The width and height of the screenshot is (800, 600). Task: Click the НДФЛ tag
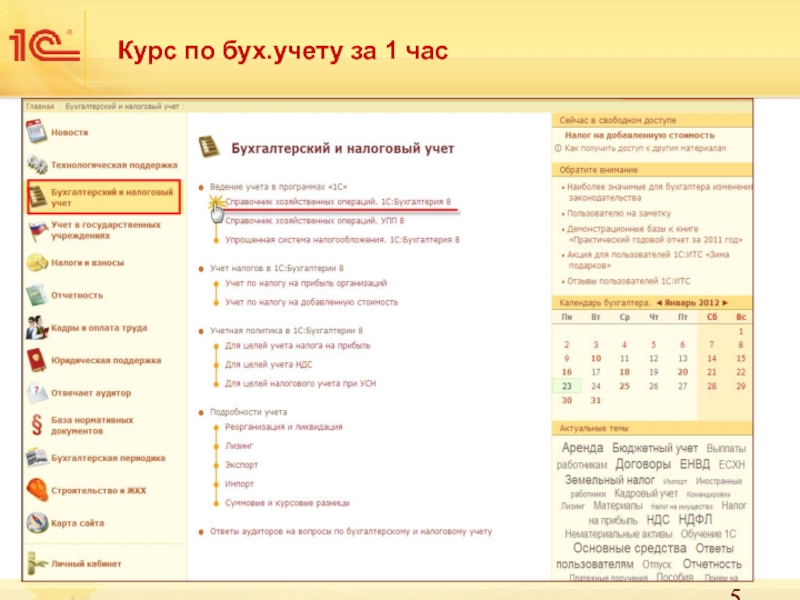pos(695,519)
